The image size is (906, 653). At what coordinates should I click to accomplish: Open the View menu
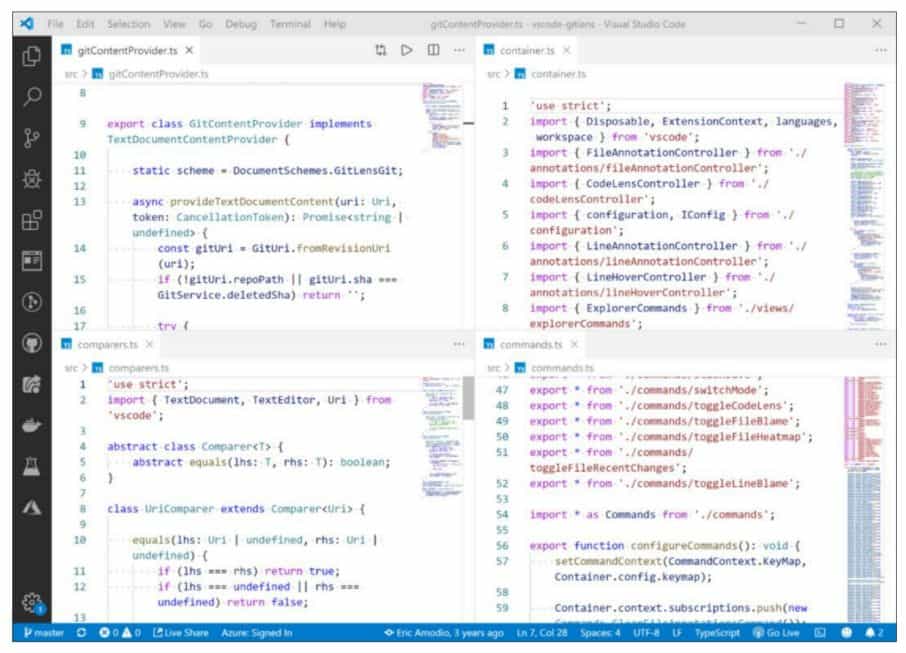pos(174,24)
